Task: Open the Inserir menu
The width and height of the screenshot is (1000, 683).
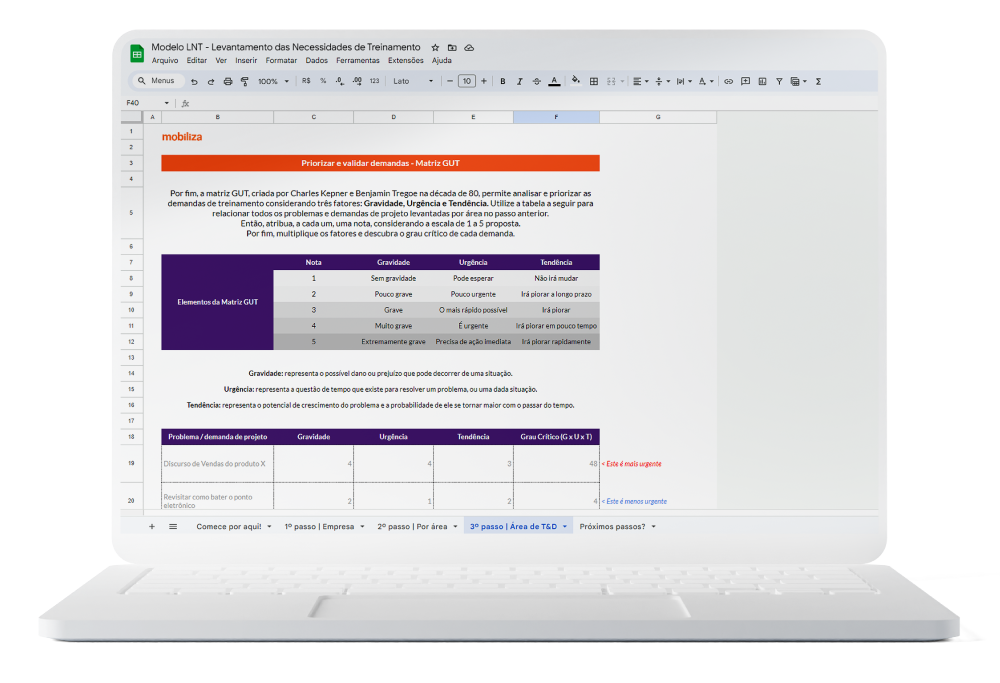Action: (246, 61)
